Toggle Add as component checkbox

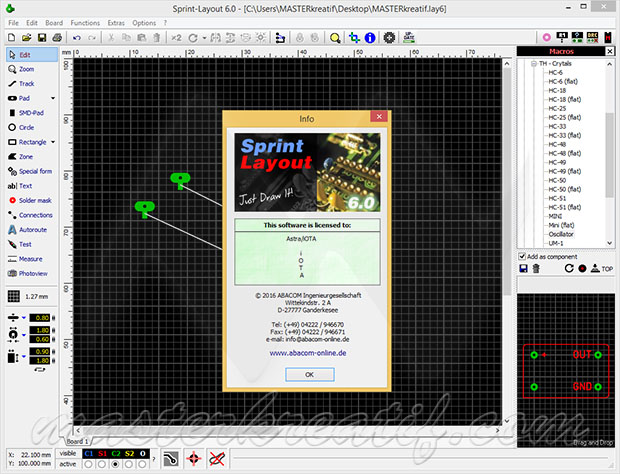(522, 256)
